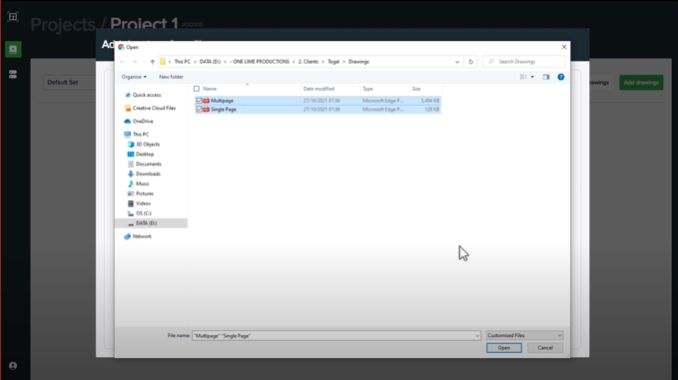The image size is (678, 380).
Task: Click the green projects icon in Togal sidebar
Action: coord(13,49)
